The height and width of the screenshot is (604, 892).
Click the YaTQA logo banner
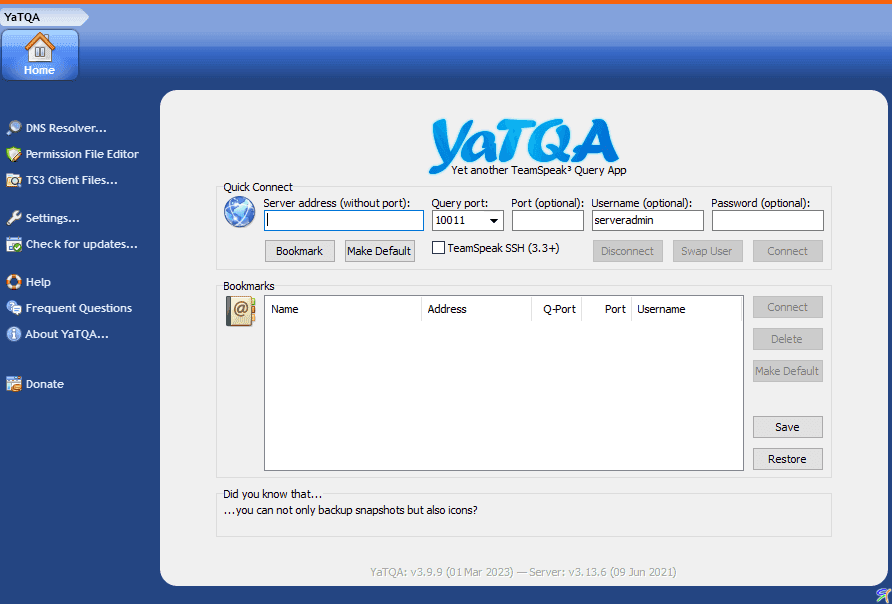pyautogui.click(x=524, y=146)
